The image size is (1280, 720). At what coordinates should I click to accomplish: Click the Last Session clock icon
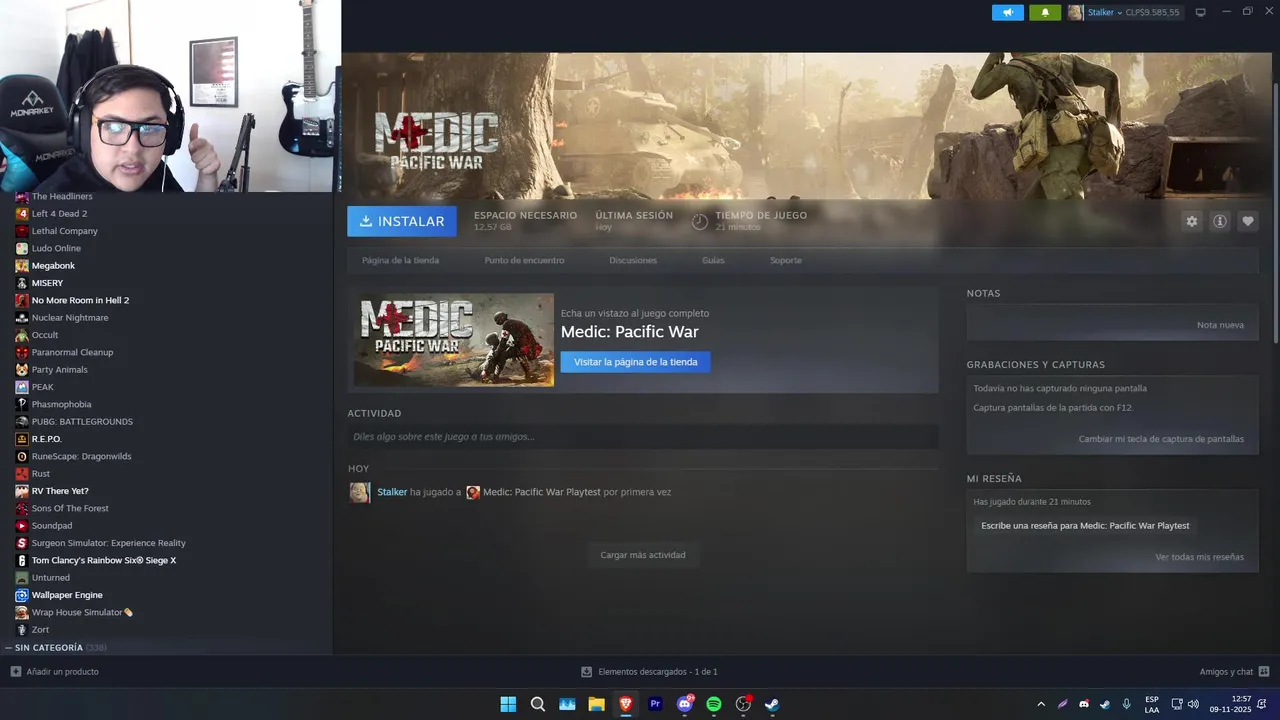pyautogui.click(x=700, y=221)
